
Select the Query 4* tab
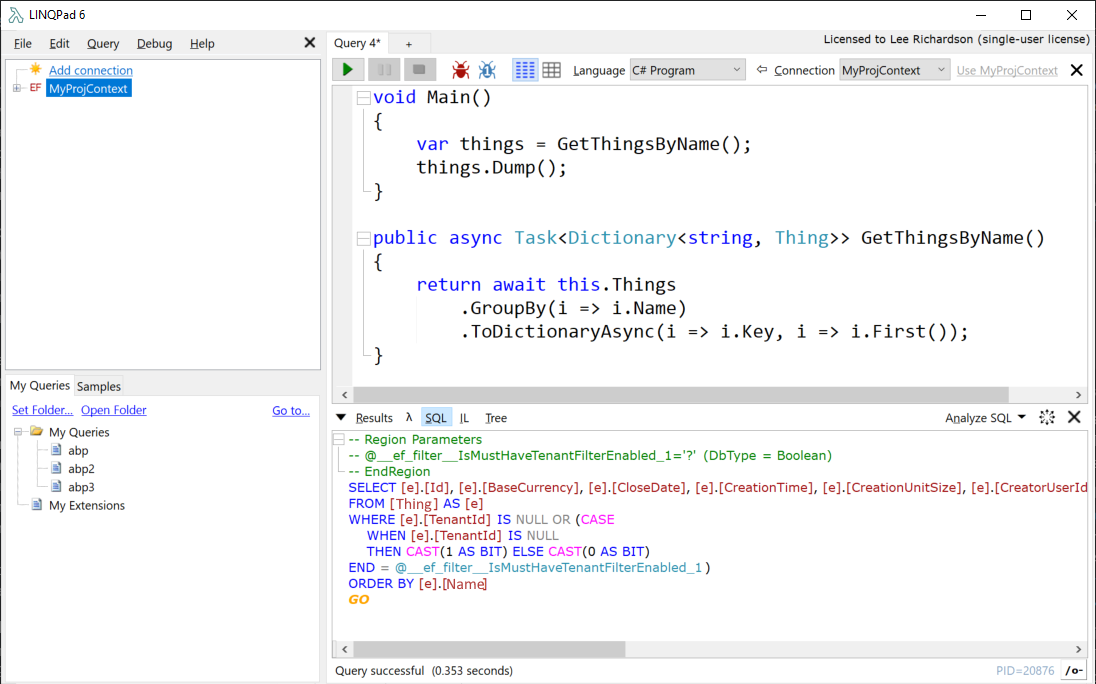(x=357, y=43)
